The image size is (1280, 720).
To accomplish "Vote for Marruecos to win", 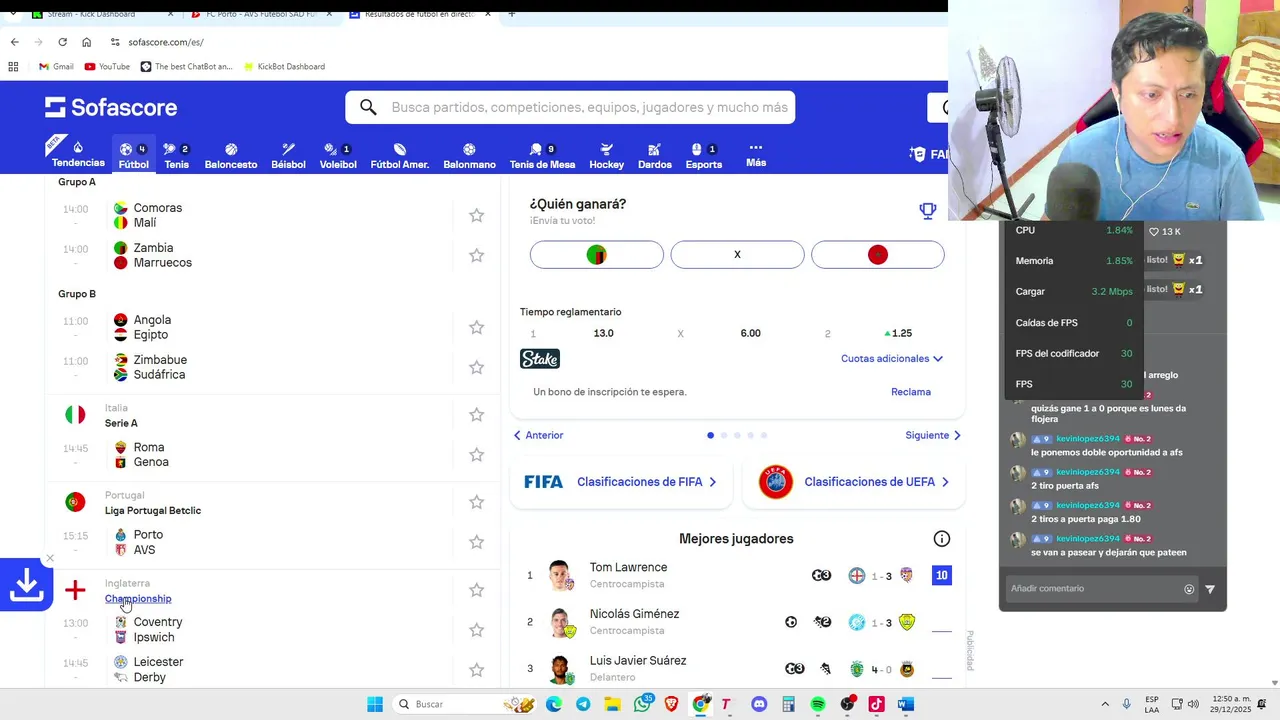I will [878, 255].
